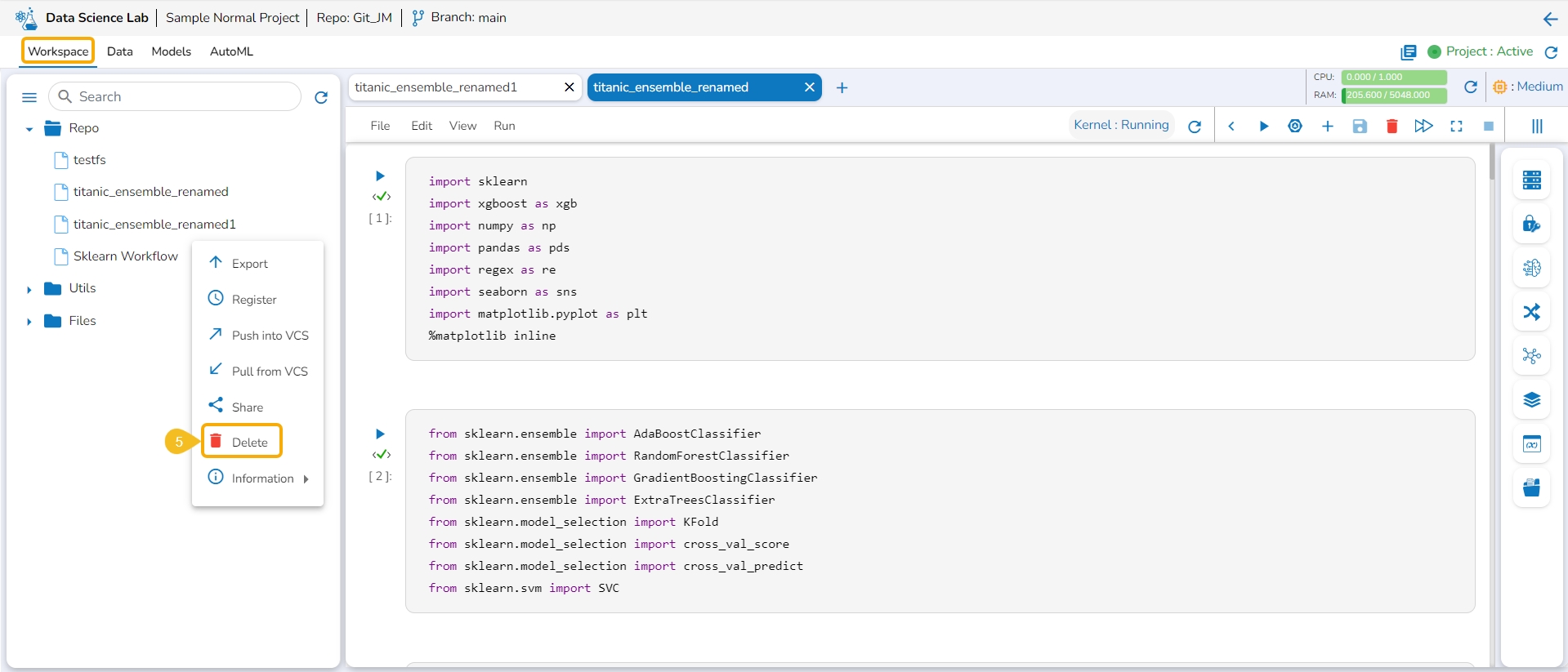
Task: Expand the Utils folder
Action: 29,289
